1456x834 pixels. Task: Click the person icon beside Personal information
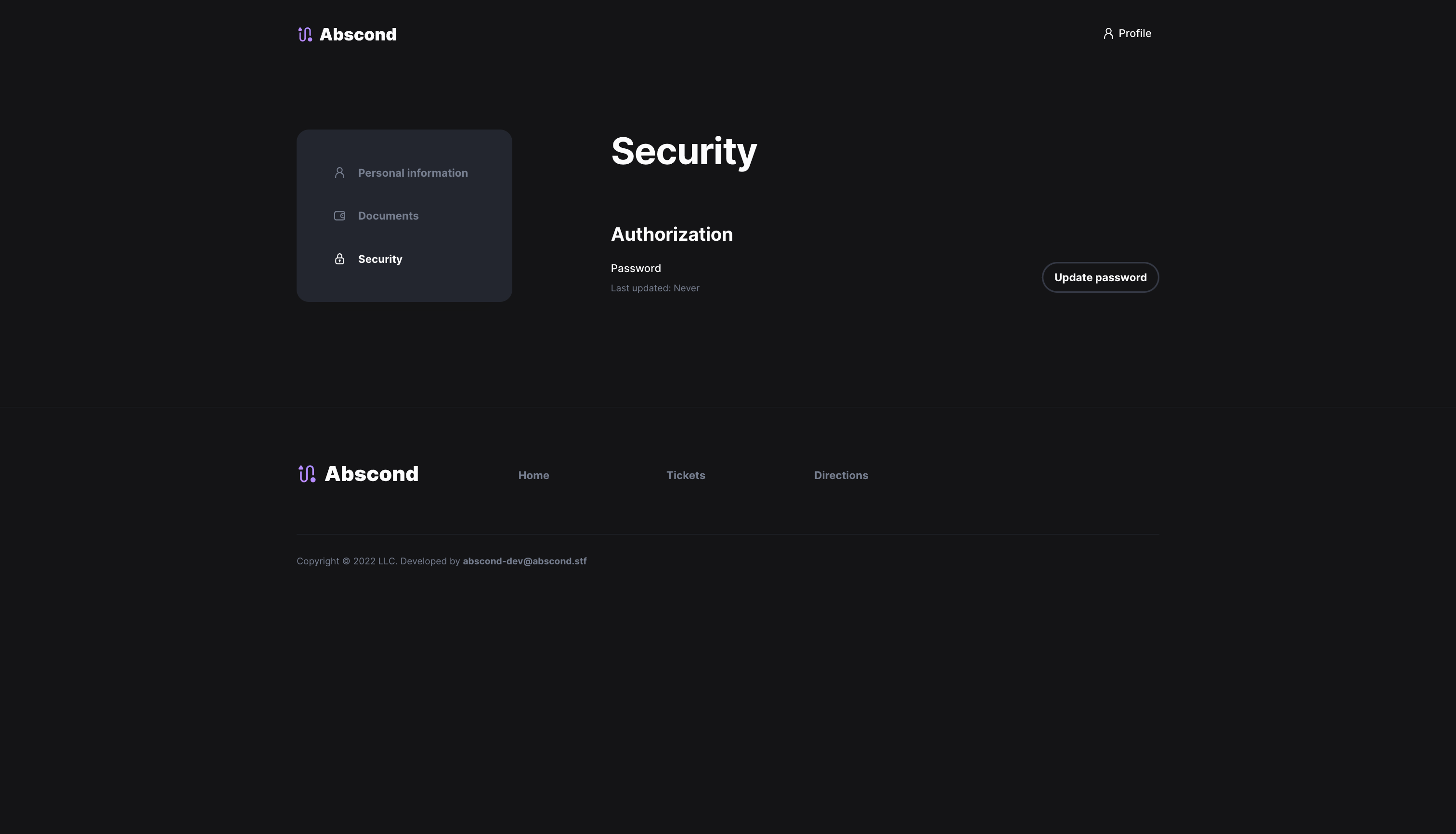pyautogui.click(x=339, y=172)
